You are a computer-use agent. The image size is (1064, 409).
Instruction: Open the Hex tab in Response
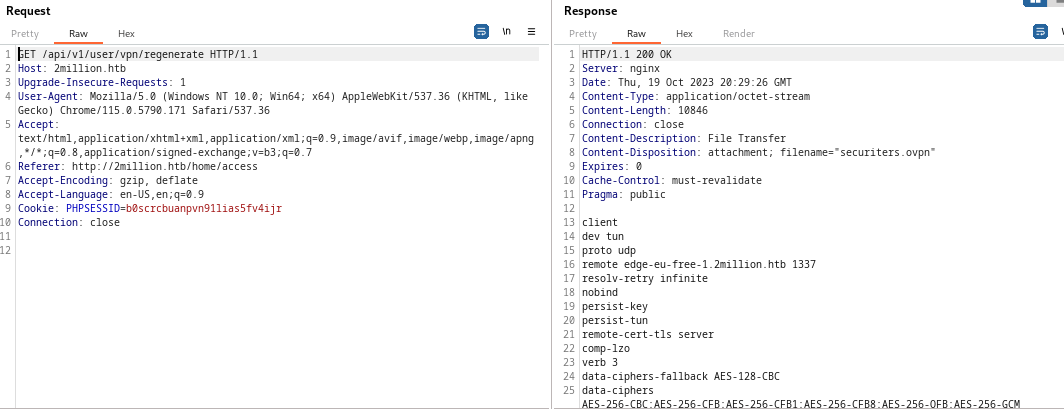tap(684, 34)
